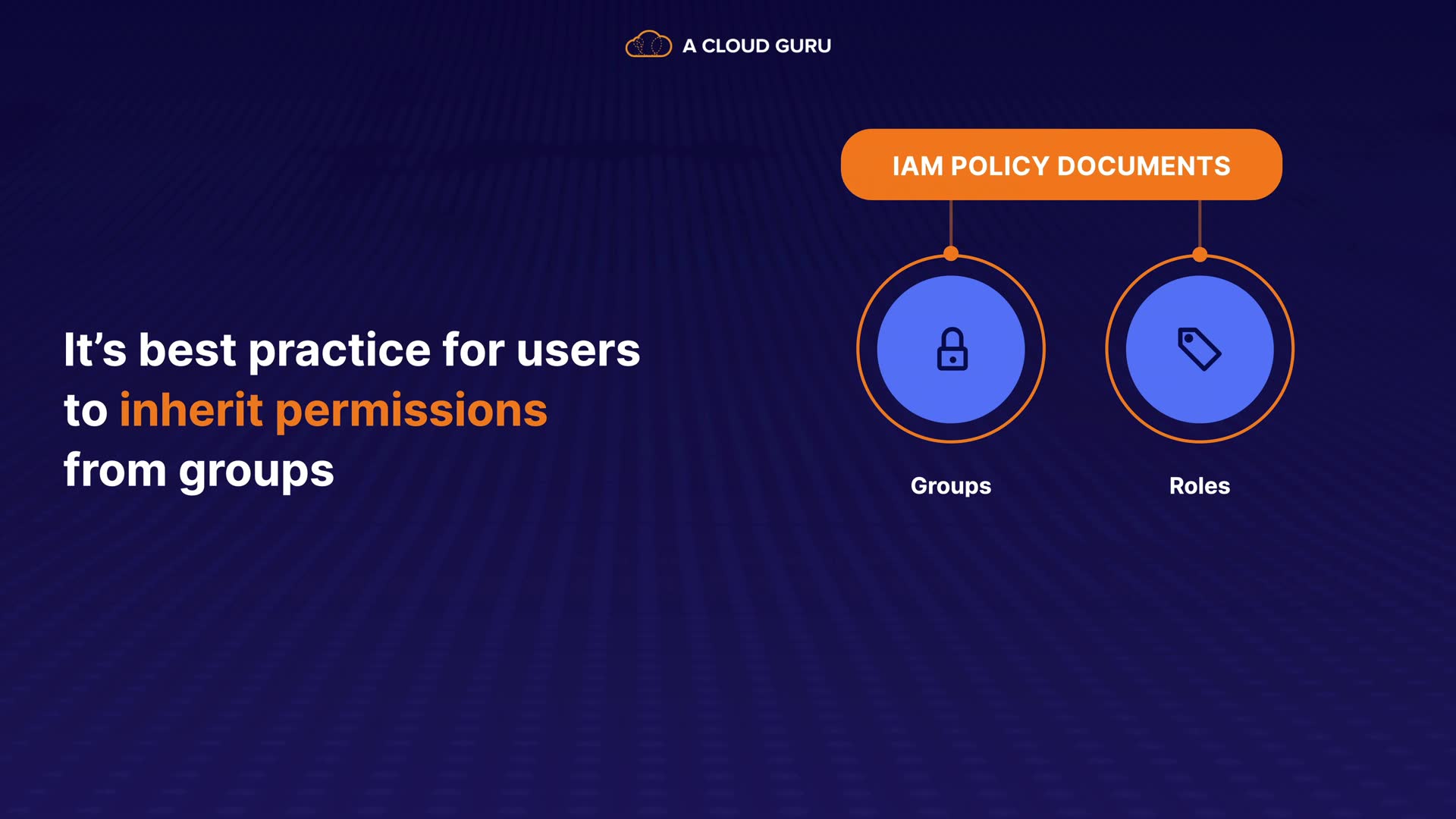This screenshot has width=1456, height=819.
Task: Click the price tag icon in the Roles circle
Action: 1199,349
